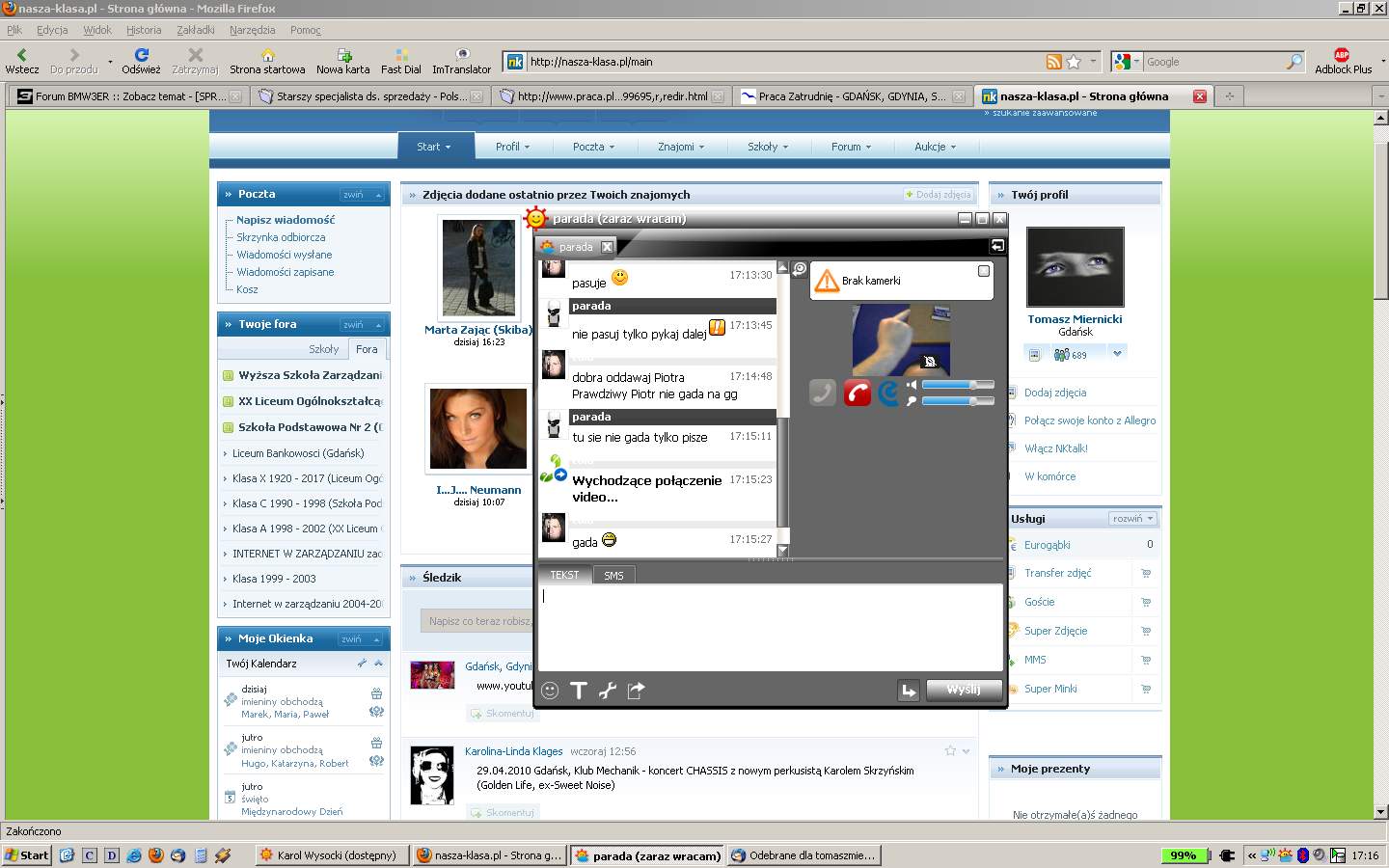Open Zakładki menu in Firefox

(x=196, y=30)
